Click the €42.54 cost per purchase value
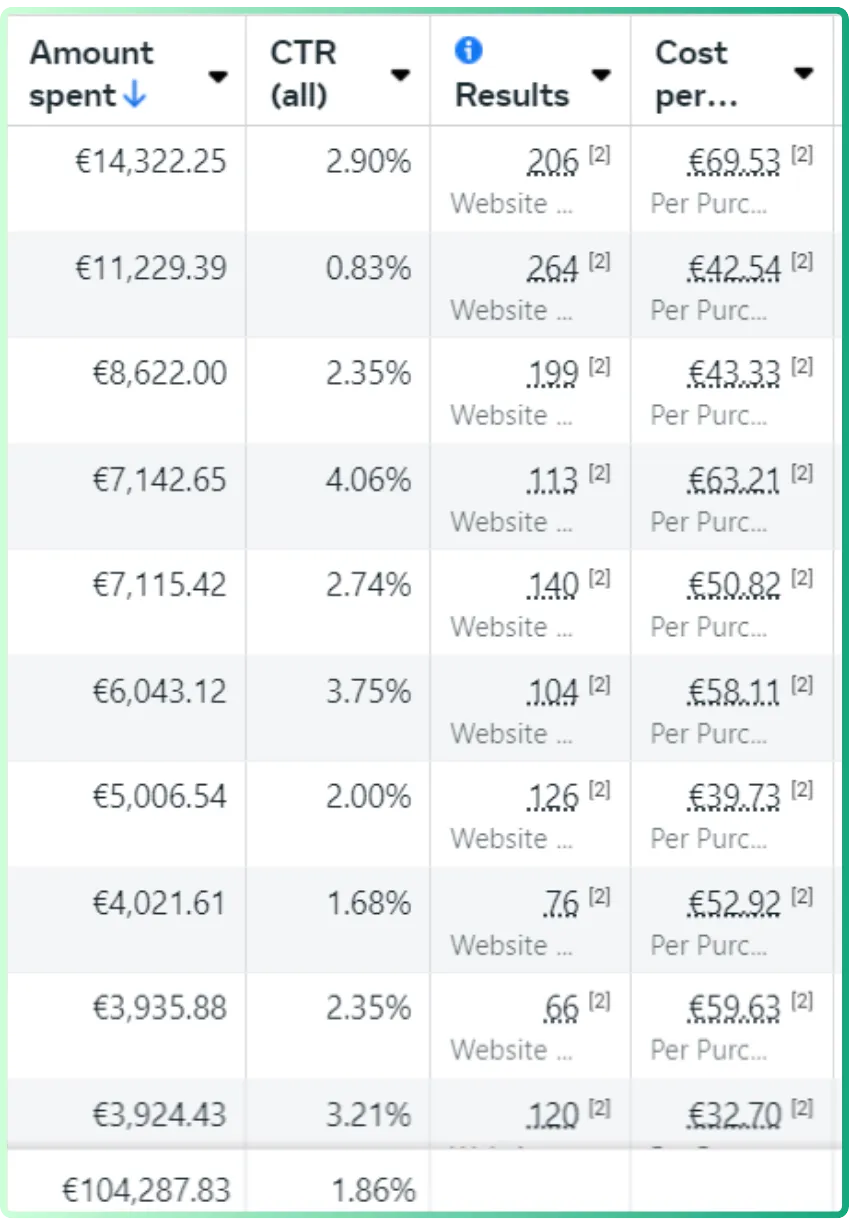The image size is (849, 1225). (735, 268)
